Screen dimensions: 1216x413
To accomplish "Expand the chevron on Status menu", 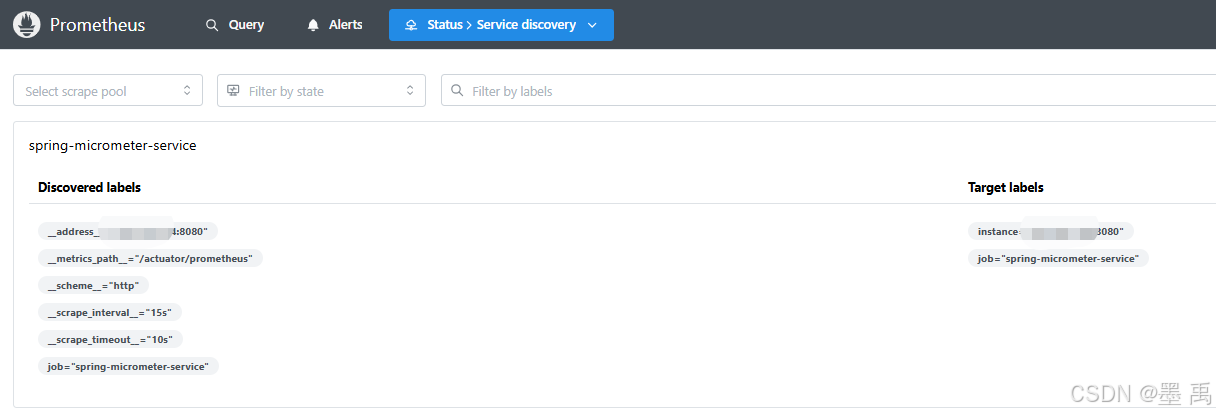I will coord(593,25).
